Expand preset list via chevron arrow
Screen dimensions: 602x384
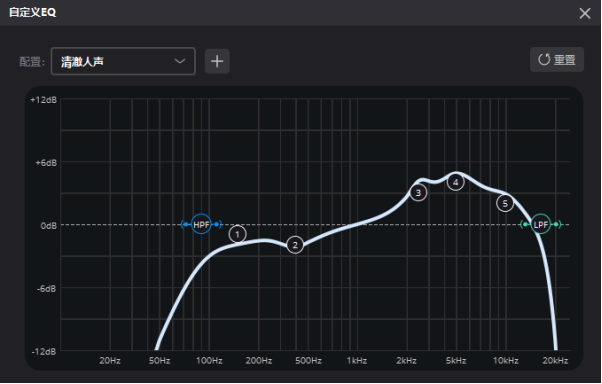click(x=180, y=61)
